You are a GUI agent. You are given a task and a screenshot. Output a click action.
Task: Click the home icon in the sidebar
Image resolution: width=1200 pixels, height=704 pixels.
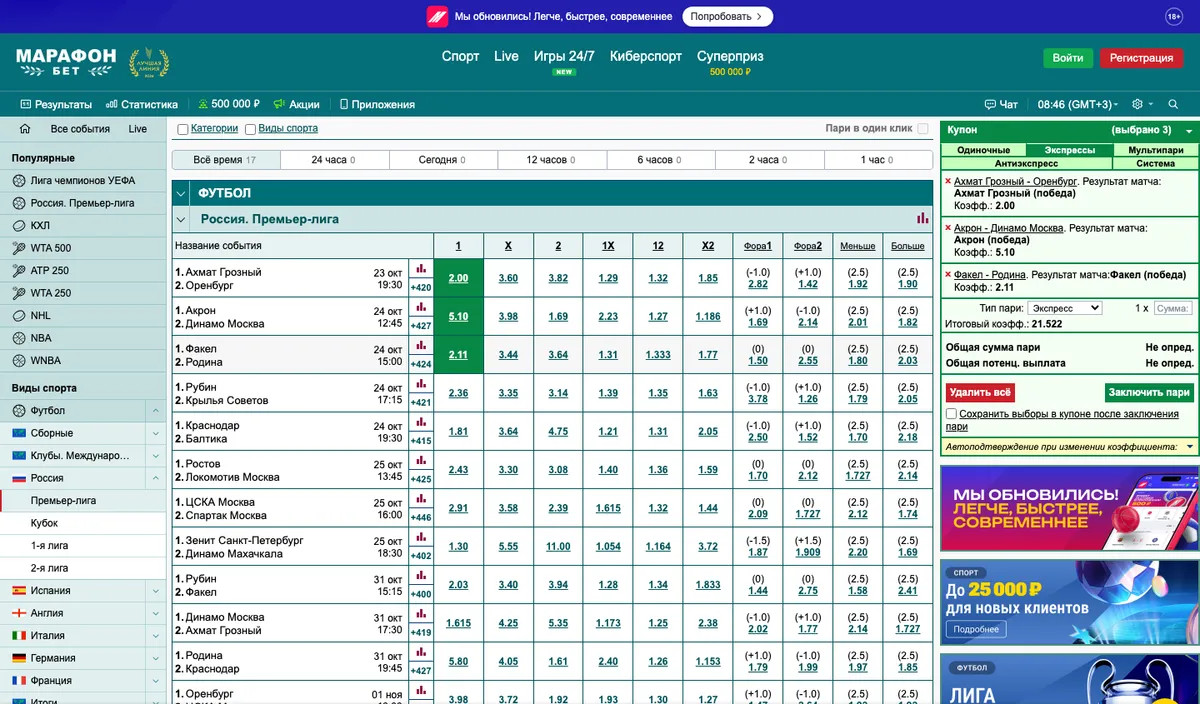tap(25, 129)
